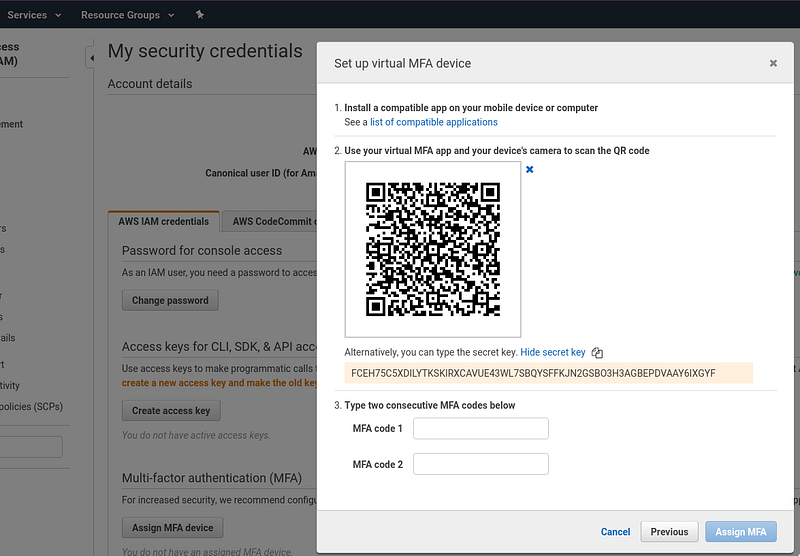Focus the MFA code 2 input field

[481, 464]
